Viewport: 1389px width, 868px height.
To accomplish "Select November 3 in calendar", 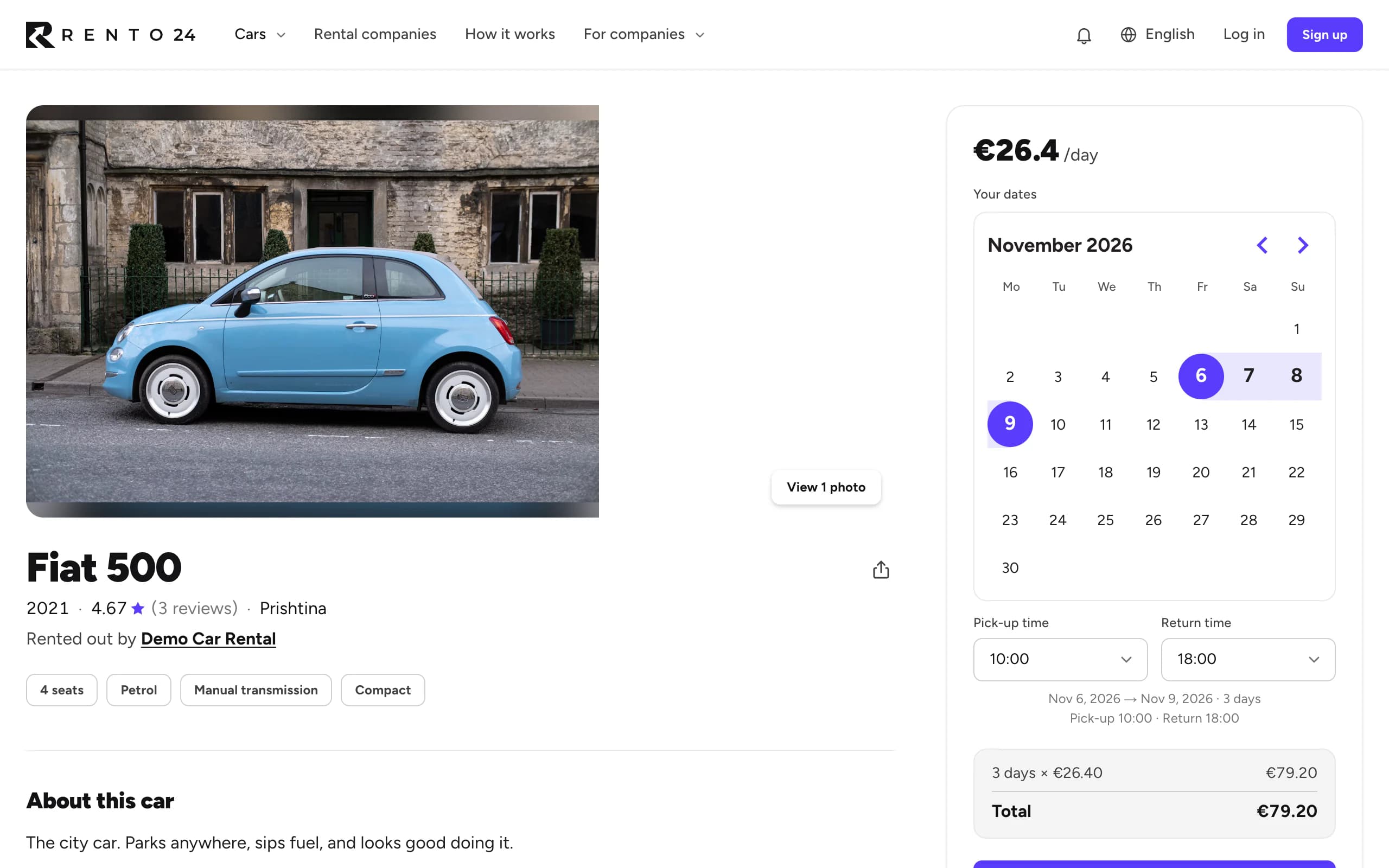I will point(1058,376).
